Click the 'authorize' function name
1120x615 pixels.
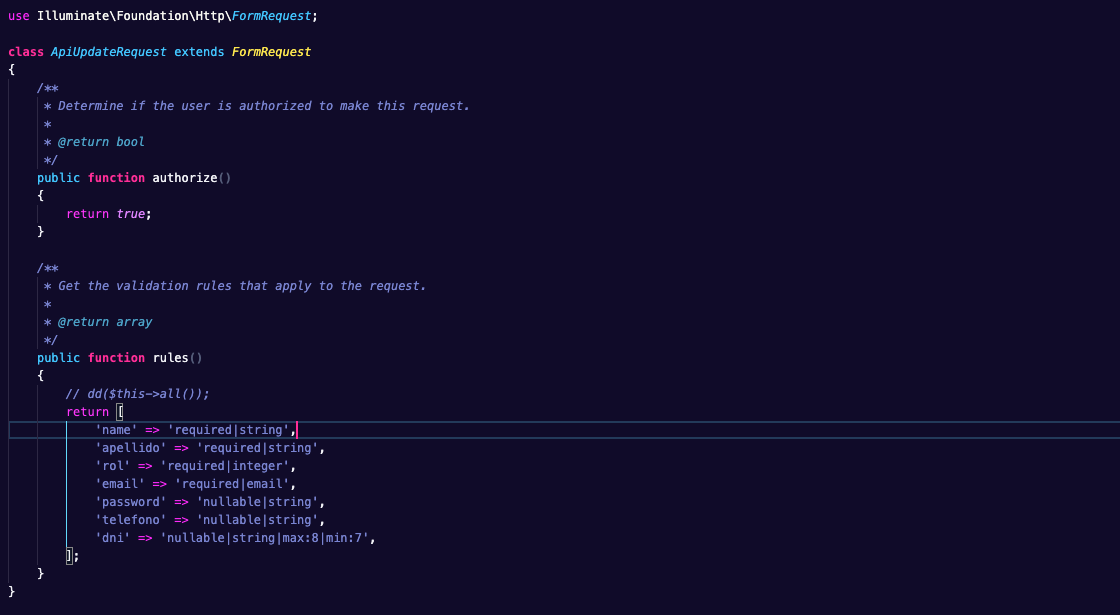tap(185, 178)
